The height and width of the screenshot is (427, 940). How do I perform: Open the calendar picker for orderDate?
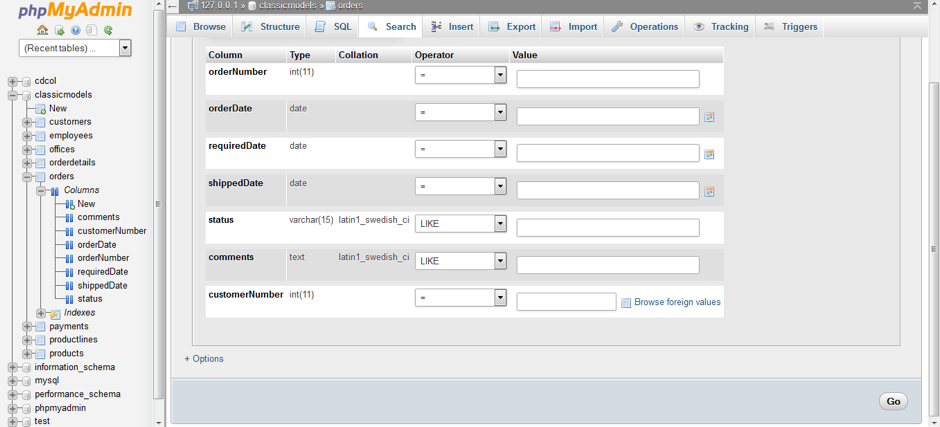[709, 117]
